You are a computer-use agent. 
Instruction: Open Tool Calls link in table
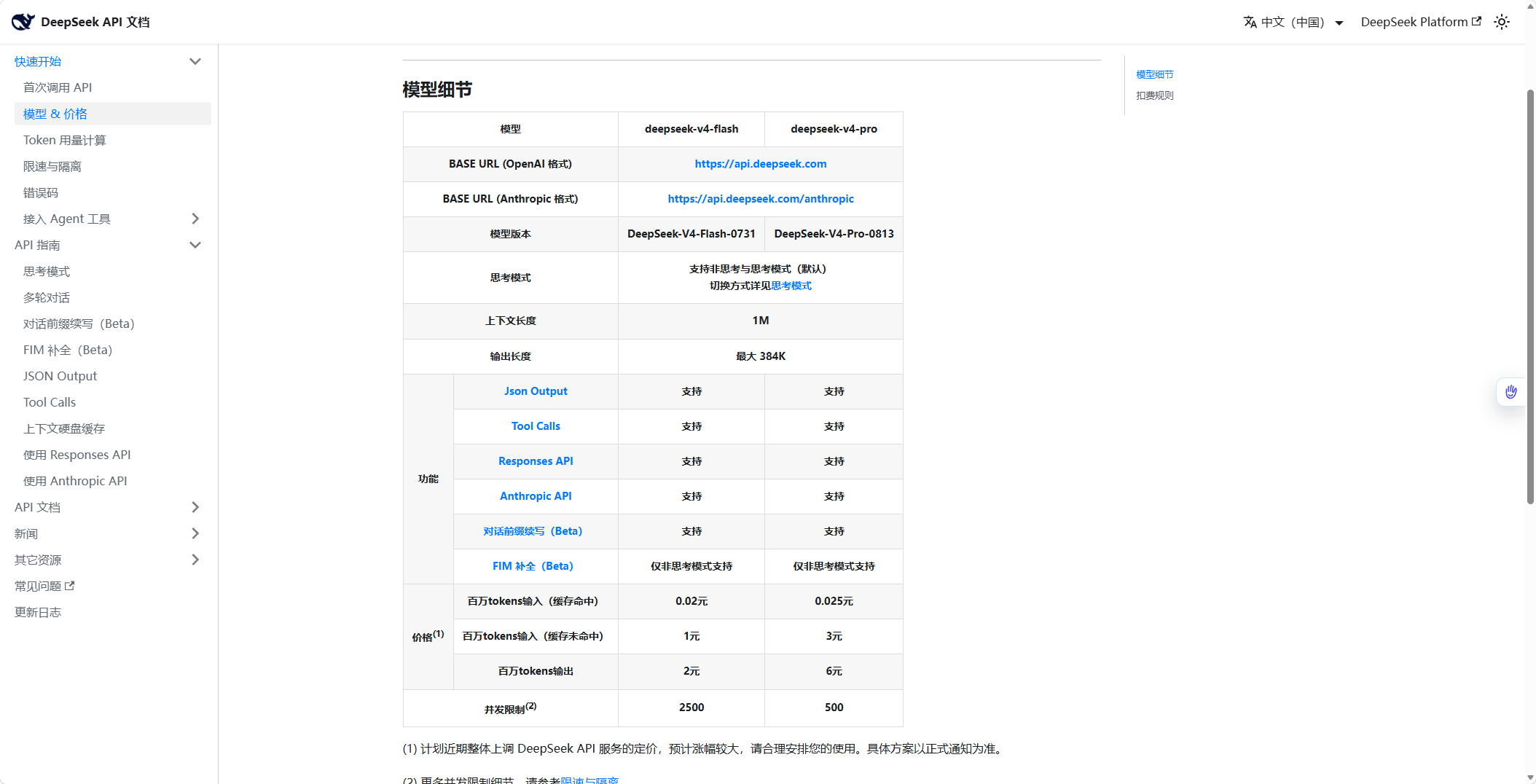pyautogui.click(x=536, y=426)
